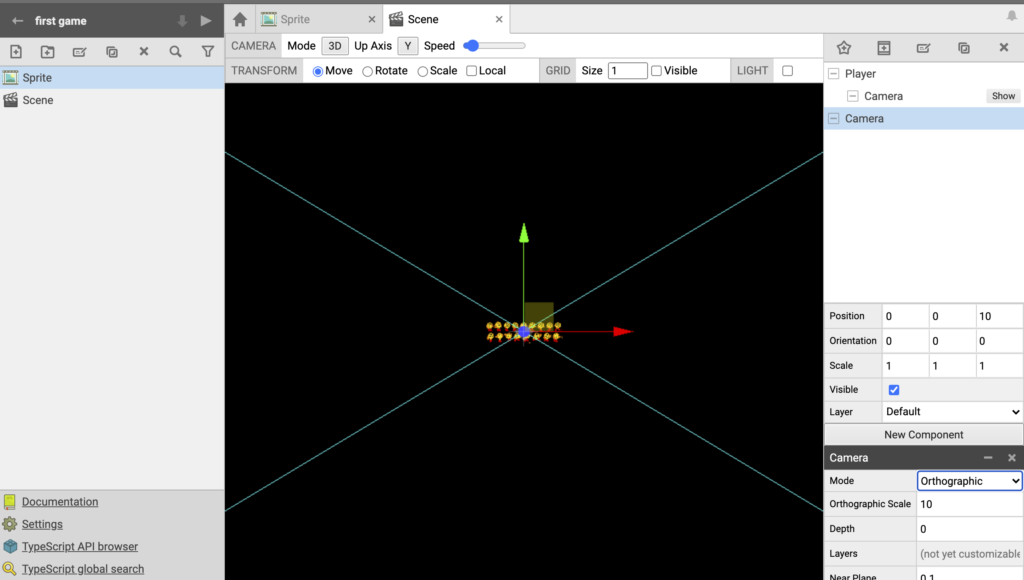Create a new actor in the scene tree toolbar
Viewport: 1024px width, 580px height.
point(844,48)
